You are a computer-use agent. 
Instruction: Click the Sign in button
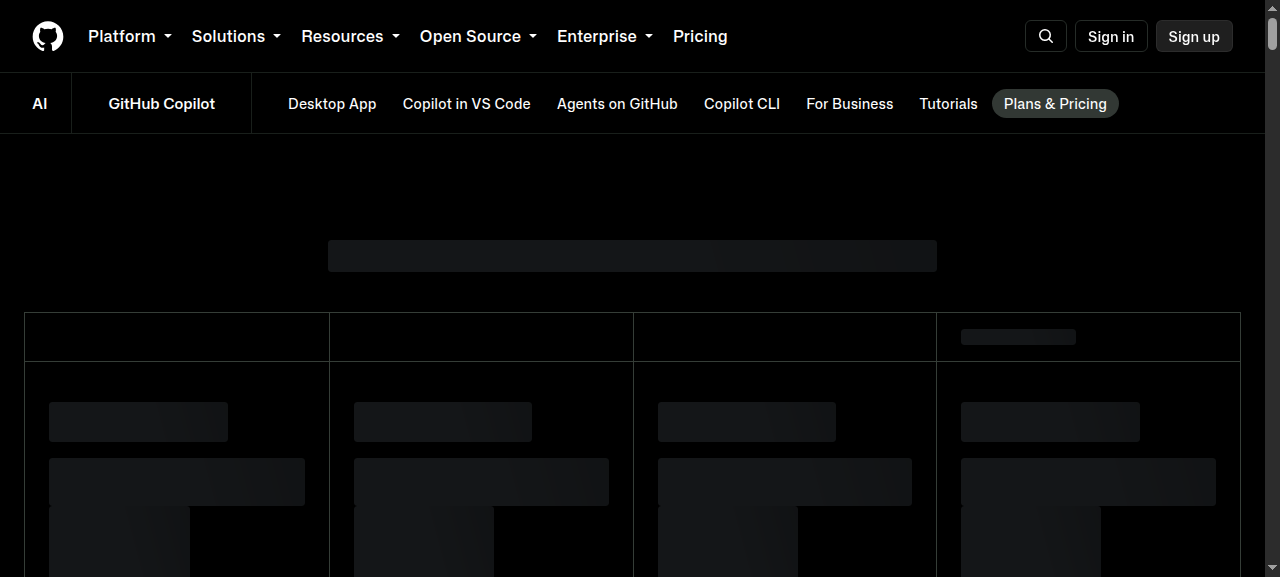point(1111,36)
